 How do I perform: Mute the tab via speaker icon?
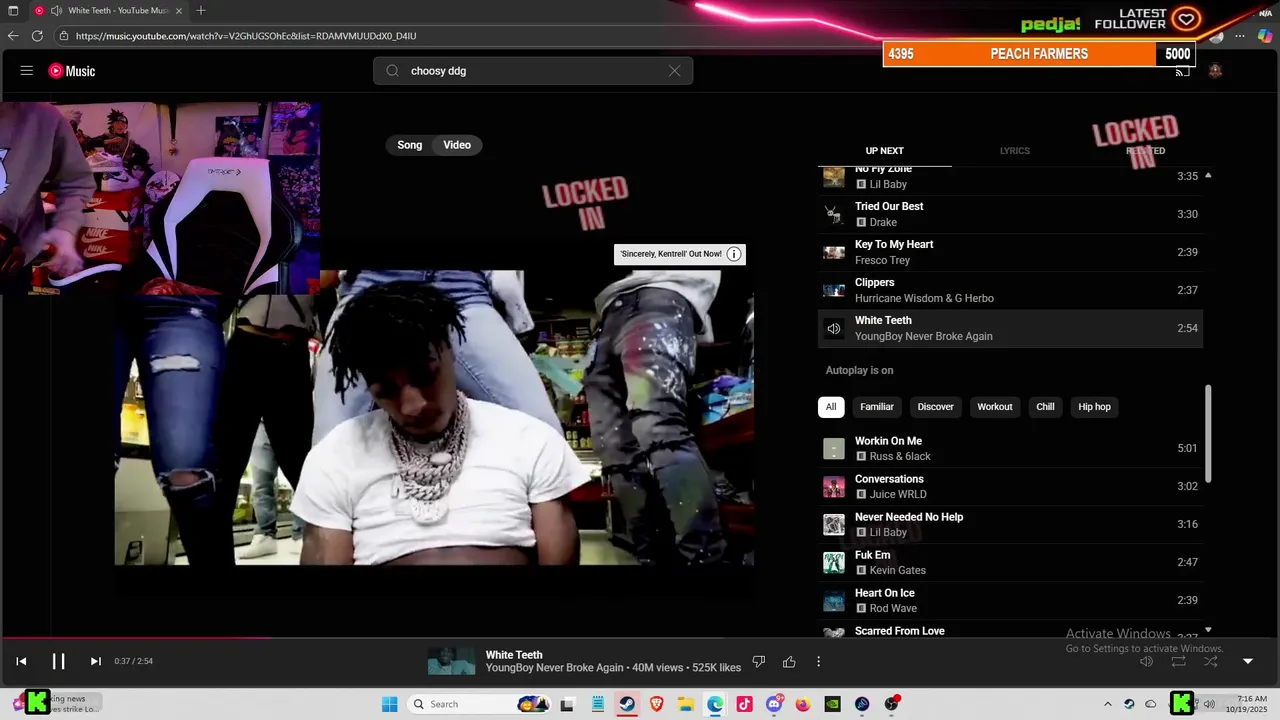(x=56, y=10)
